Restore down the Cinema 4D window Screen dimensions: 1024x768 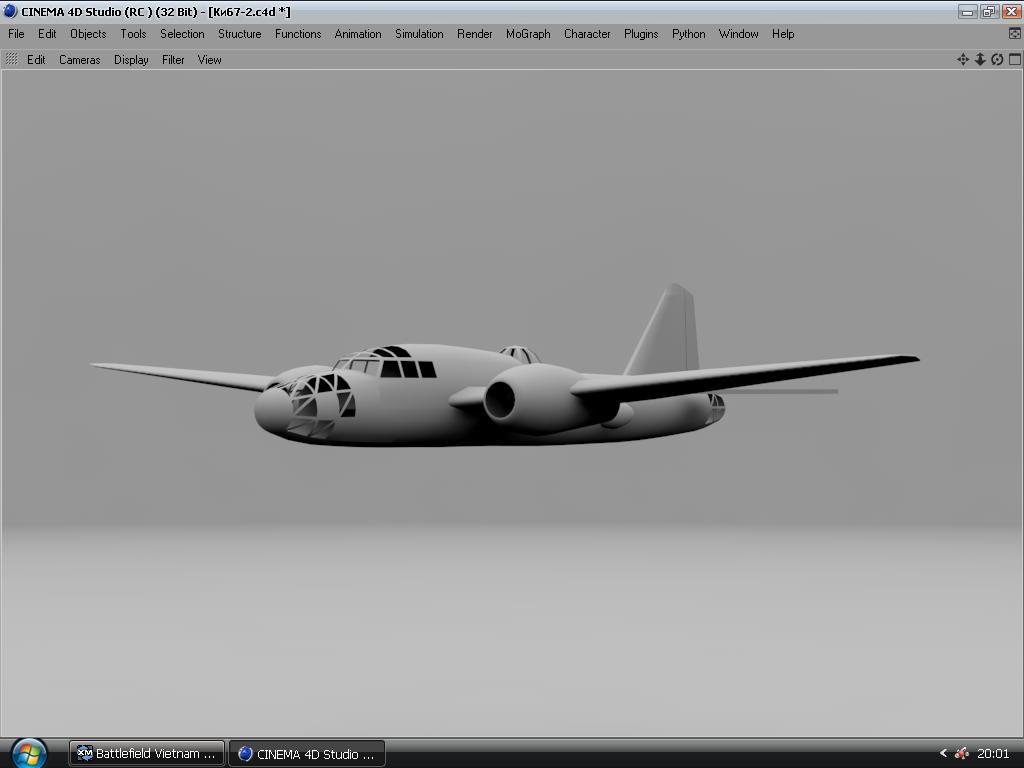[x=989, y=11]
